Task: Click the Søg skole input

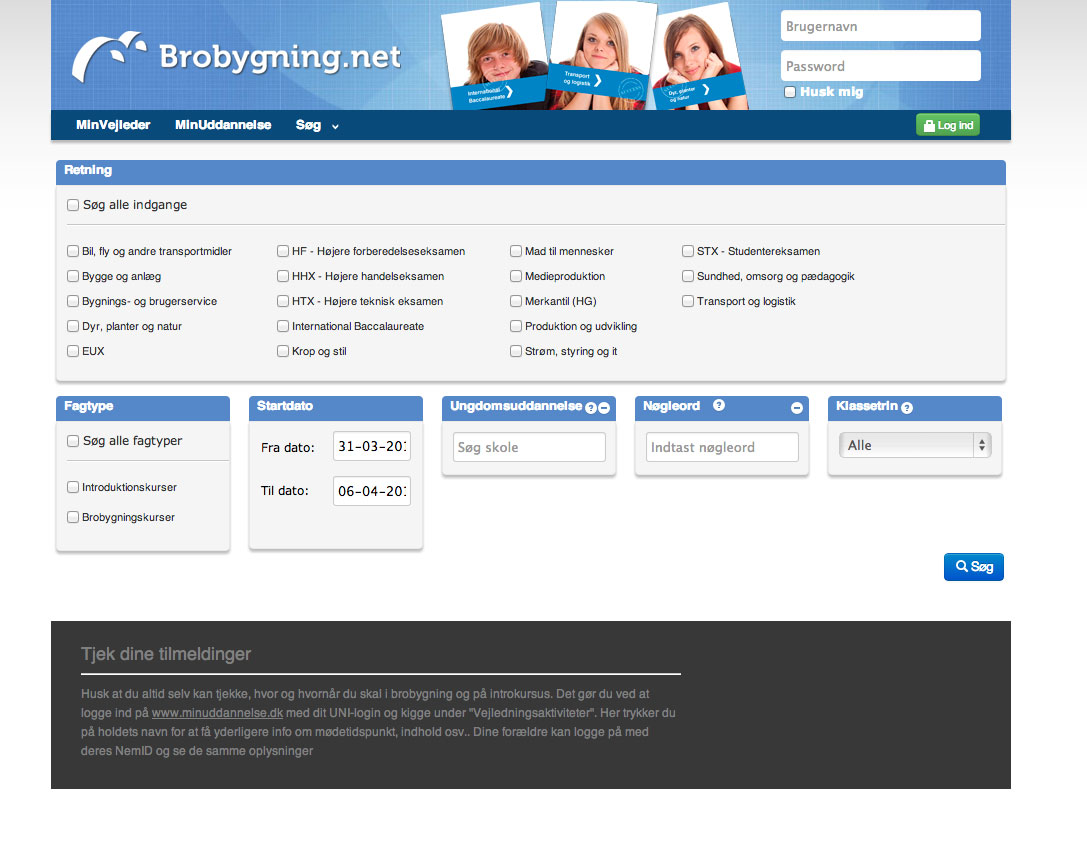Action: click(529, 447)
